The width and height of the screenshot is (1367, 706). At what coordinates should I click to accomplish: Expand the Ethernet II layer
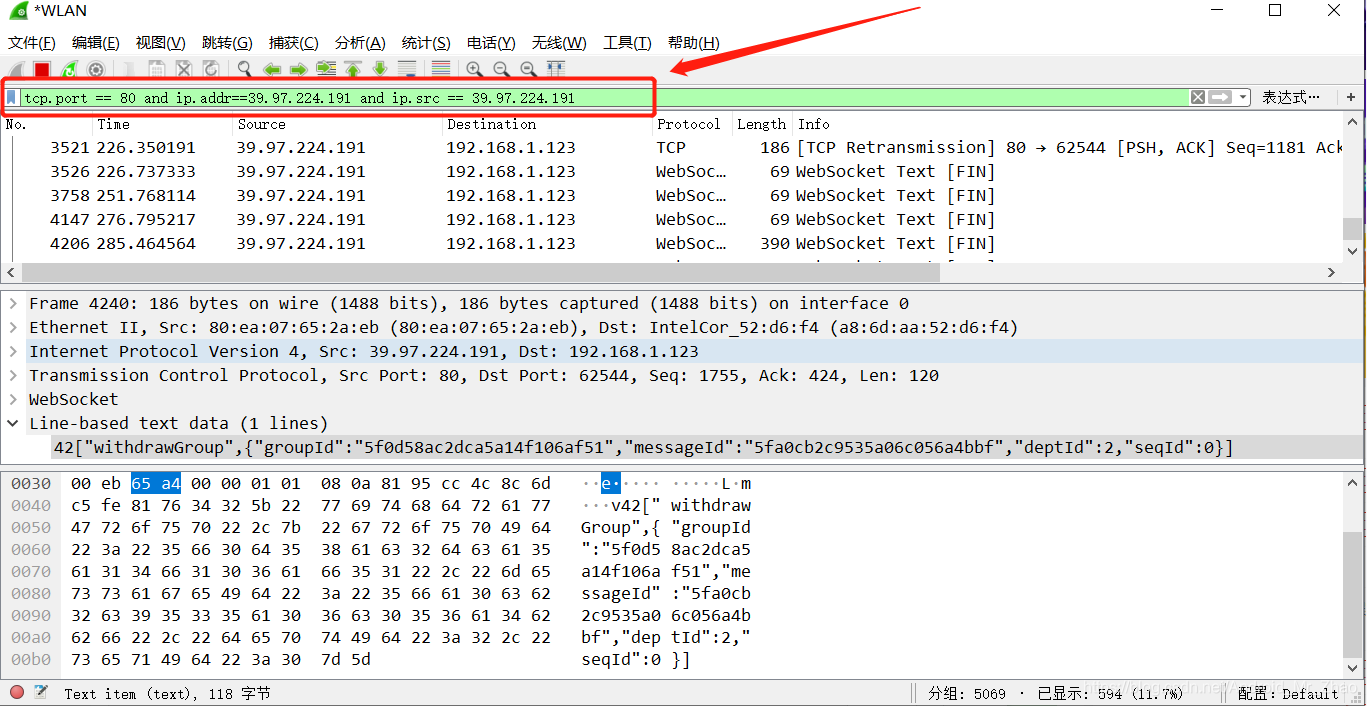point(13,328)
